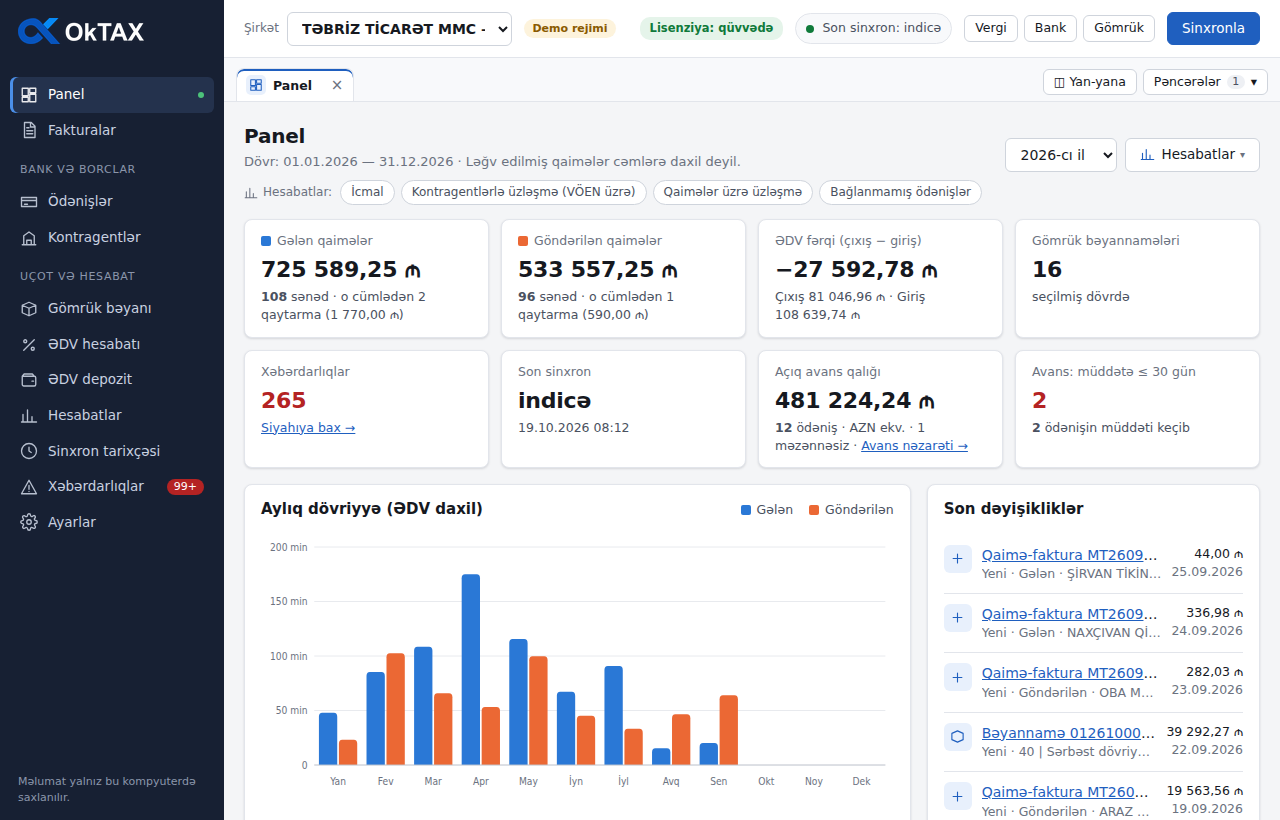Click the April Gələn bar in chart
This screenshot has width=1280, height=820.
tap(471, 670)
